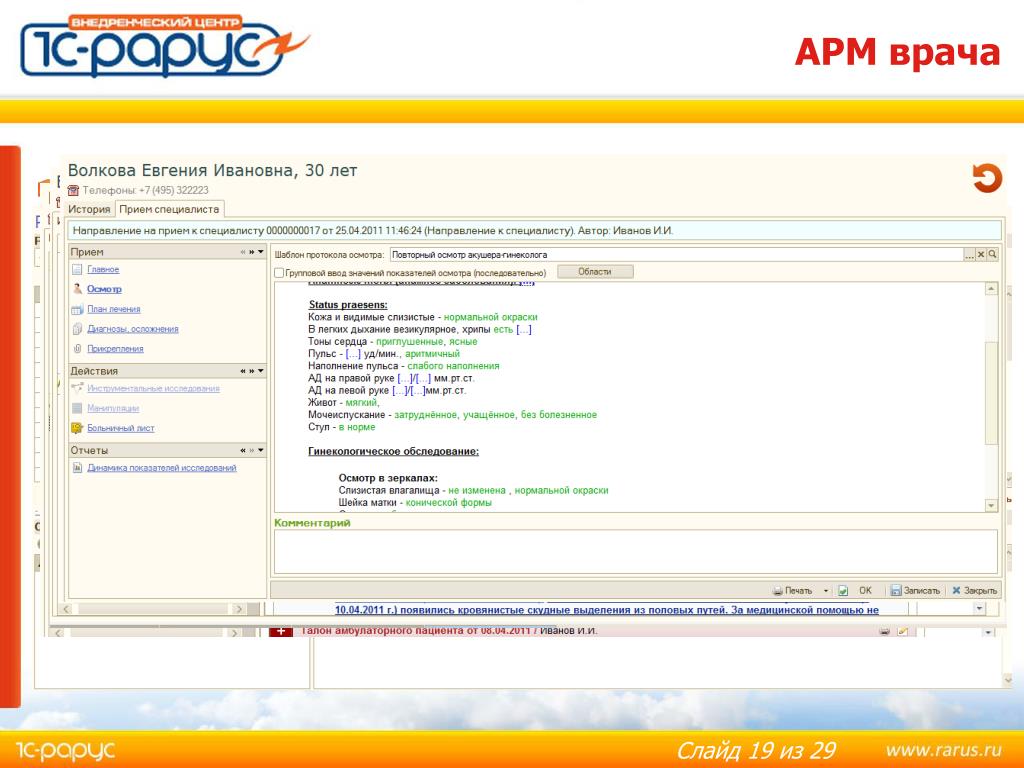Click the Закрыть button
This screenshot has height=768, width=1024.
tap(974, 590)
